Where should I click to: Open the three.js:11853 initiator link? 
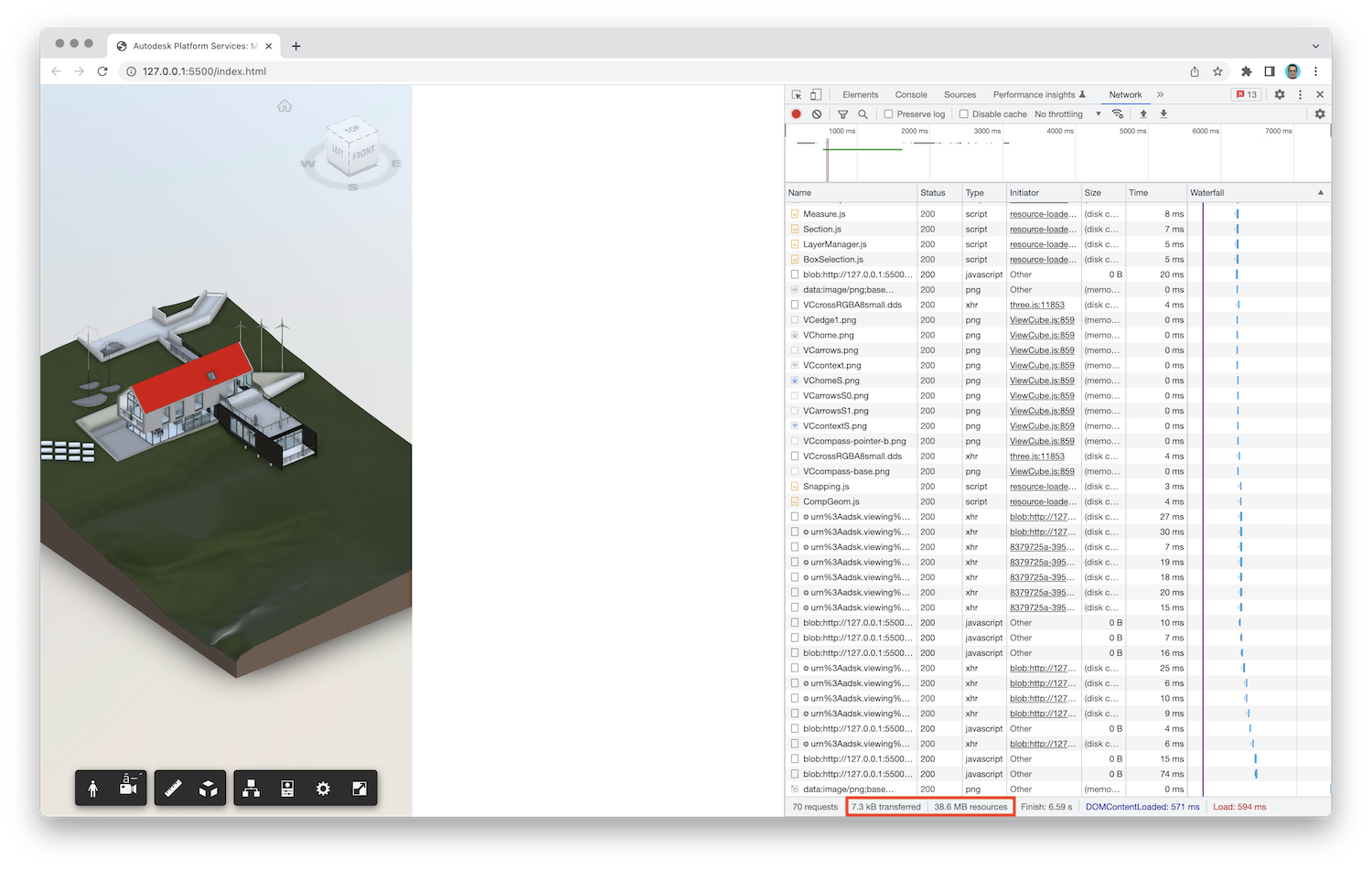(1041, 305)
